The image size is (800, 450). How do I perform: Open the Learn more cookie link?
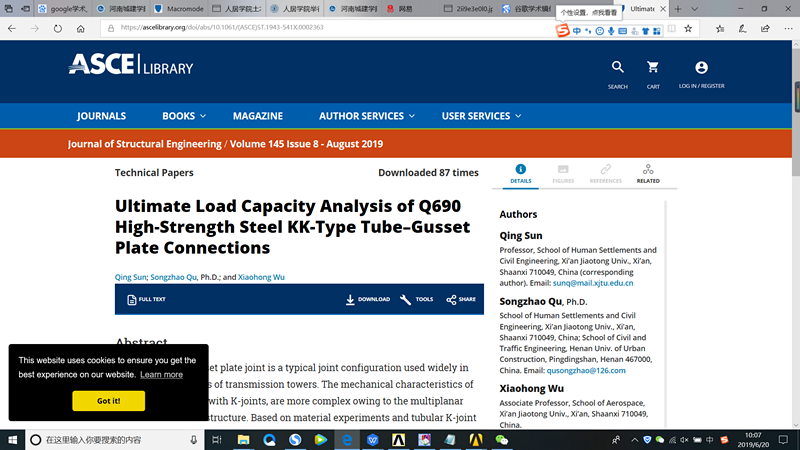pos(161,374)
